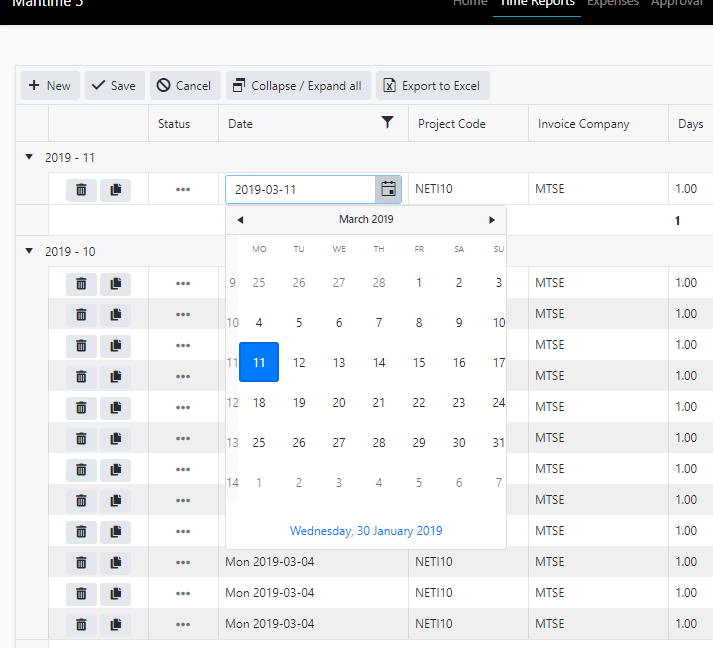Select March 11 in calendar
This screenshot has width=713, height=648.
coord(259,362)
